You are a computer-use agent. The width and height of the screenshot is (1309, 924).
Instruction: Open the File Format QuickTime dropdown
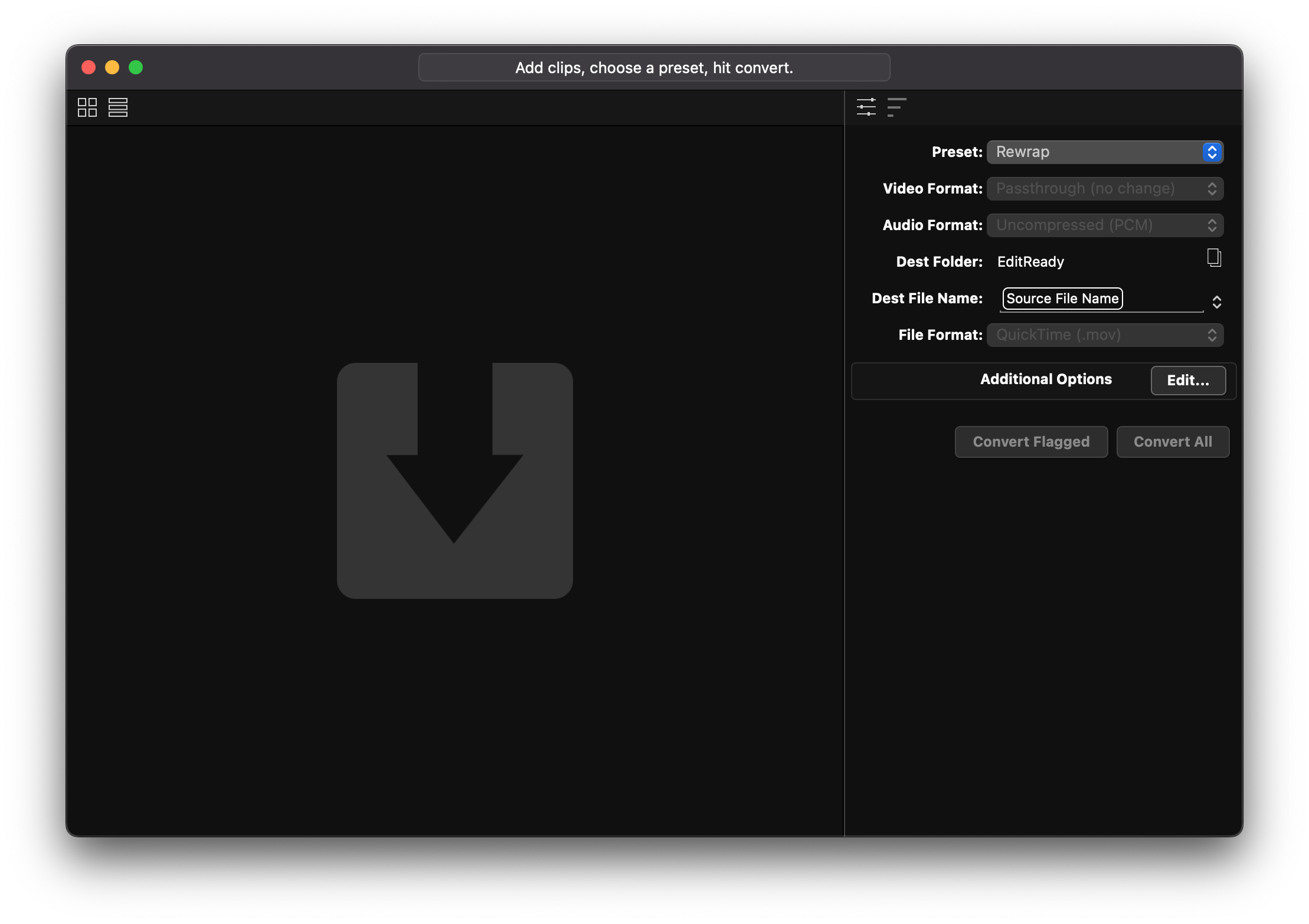pos(1104,335)
